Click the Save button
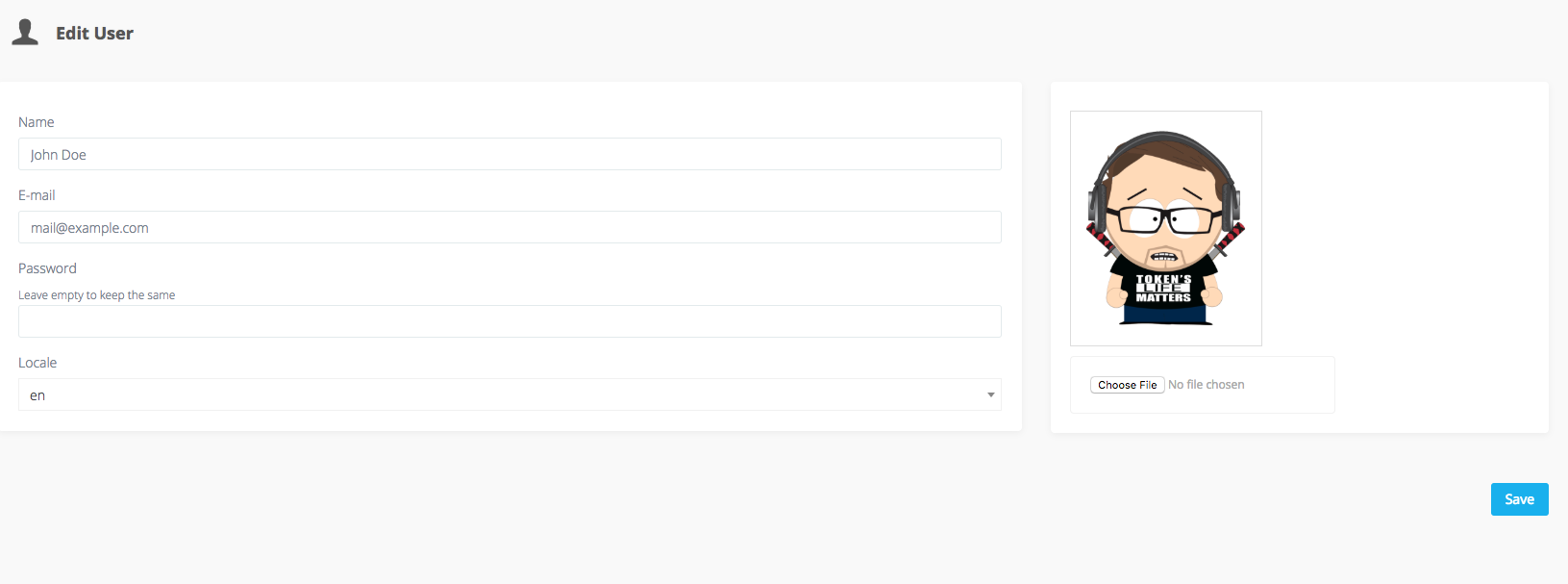 point(1519,498)
